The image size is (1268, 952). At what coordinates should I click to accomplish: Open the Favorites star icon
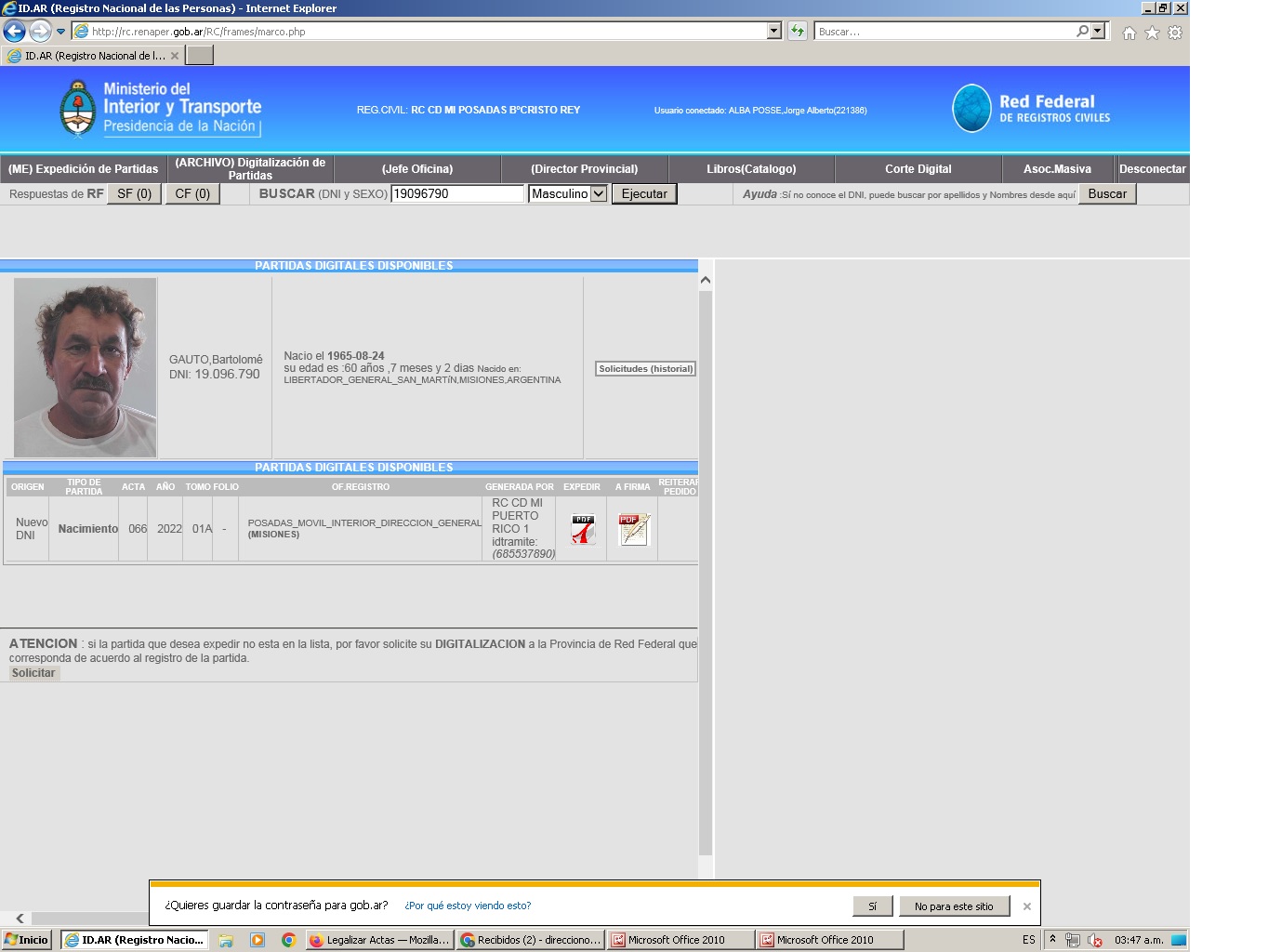click(1152, 33)
